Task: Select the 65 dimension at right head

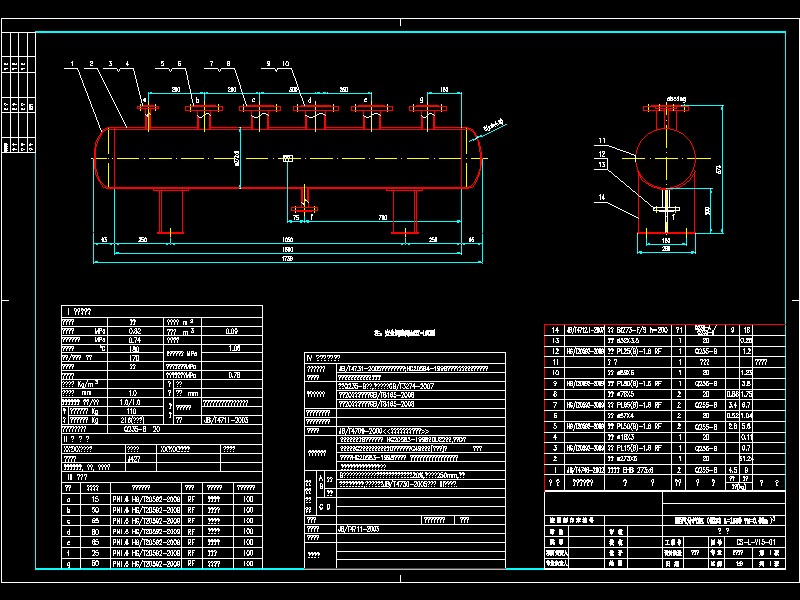Action: coord(471,239)
